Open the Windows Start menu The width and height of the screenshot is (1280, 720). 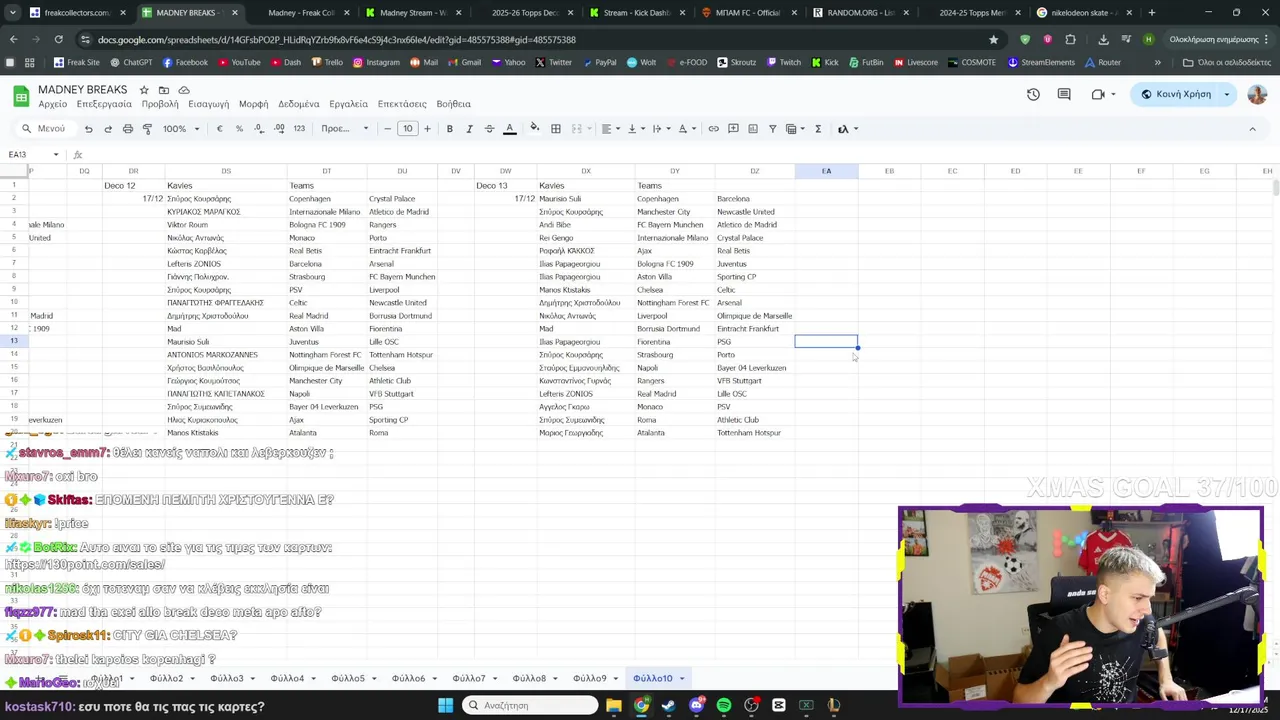[x=445, y=705]
